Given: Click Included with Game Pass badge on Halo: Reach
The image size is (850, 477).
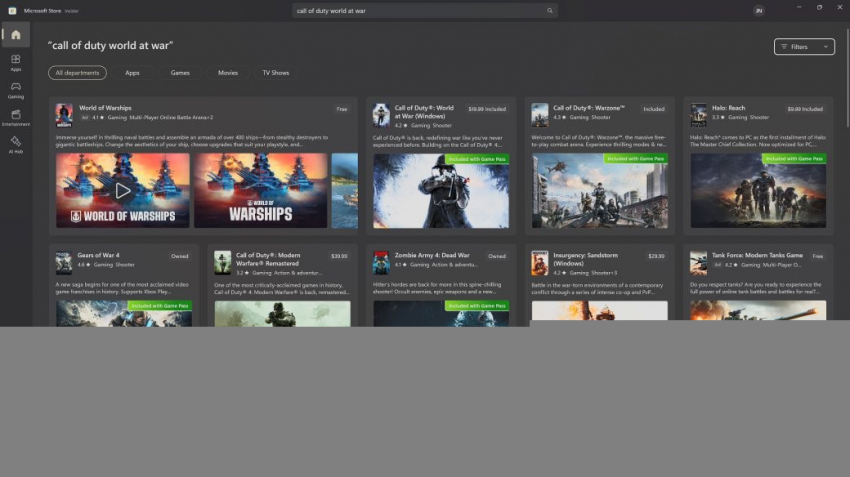Looking at the screenshot, I should click(x=794, y=159).
